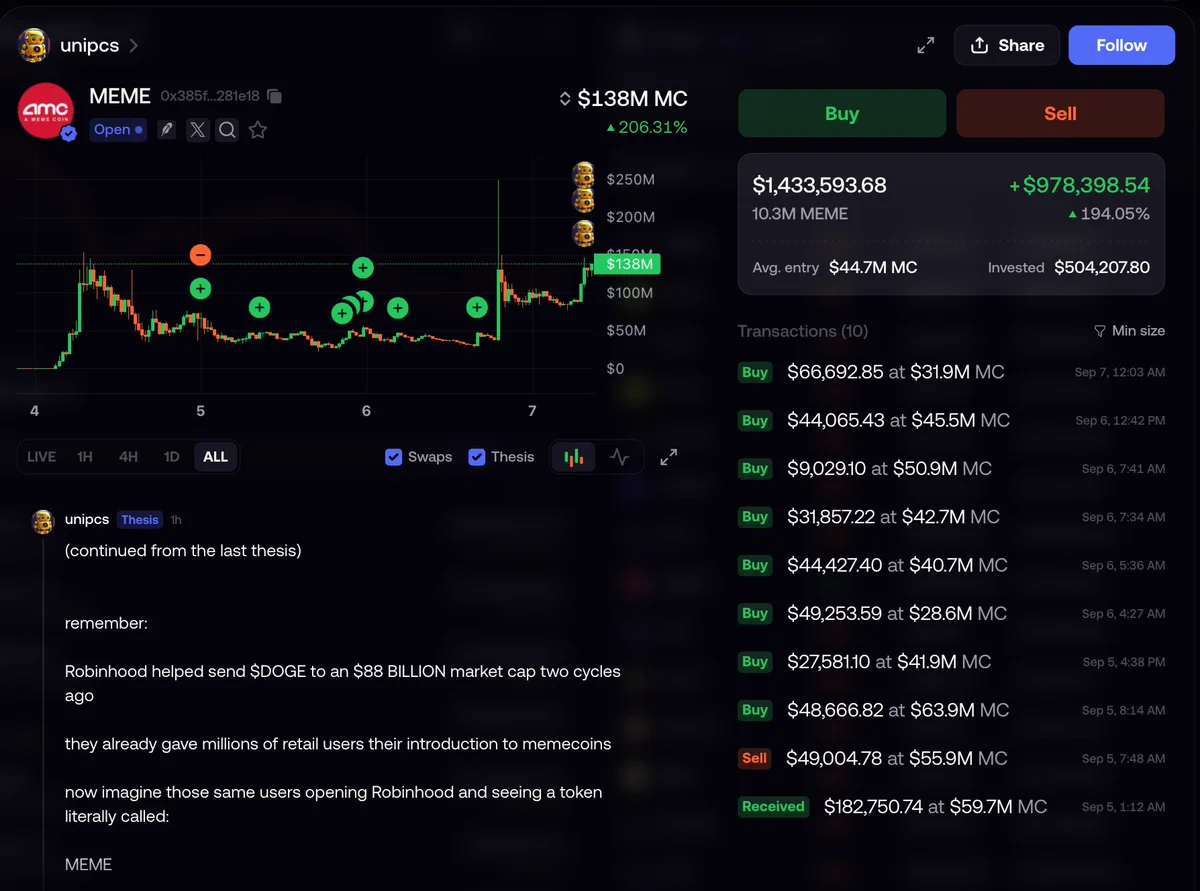Click the top thesis avatar at $250M level

tap(583, 176)
